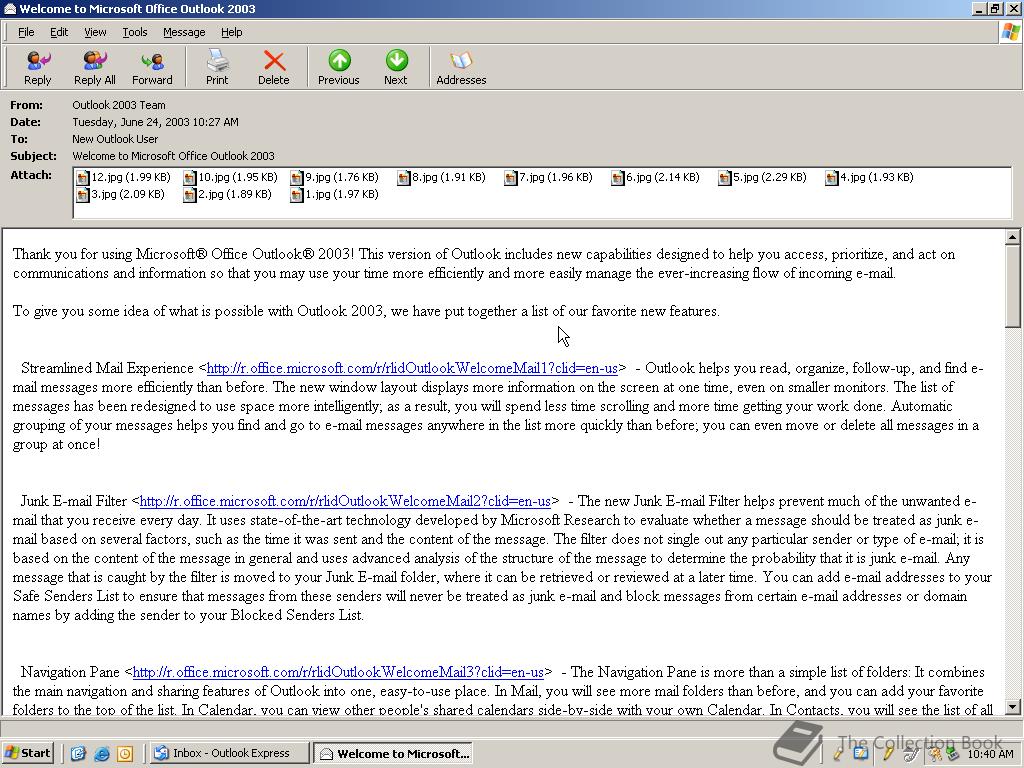Click the recipient New Outlook User

coord(115,139)
